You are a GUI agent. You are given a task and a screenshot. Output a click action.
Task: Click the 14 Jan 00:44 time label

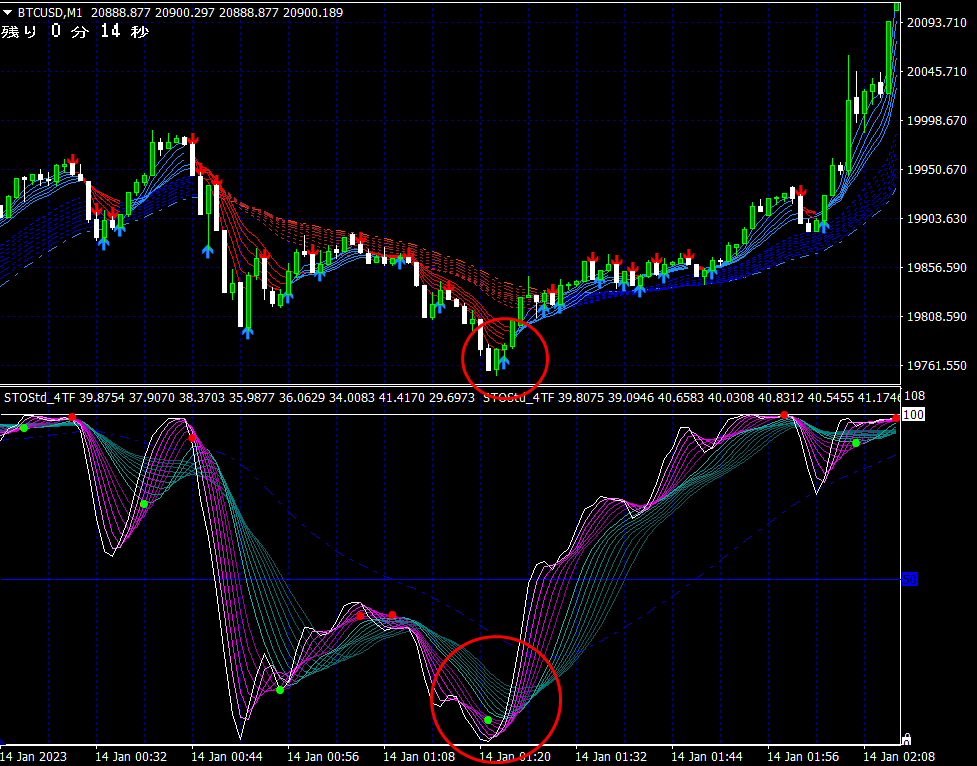click(x=227, y=757)
